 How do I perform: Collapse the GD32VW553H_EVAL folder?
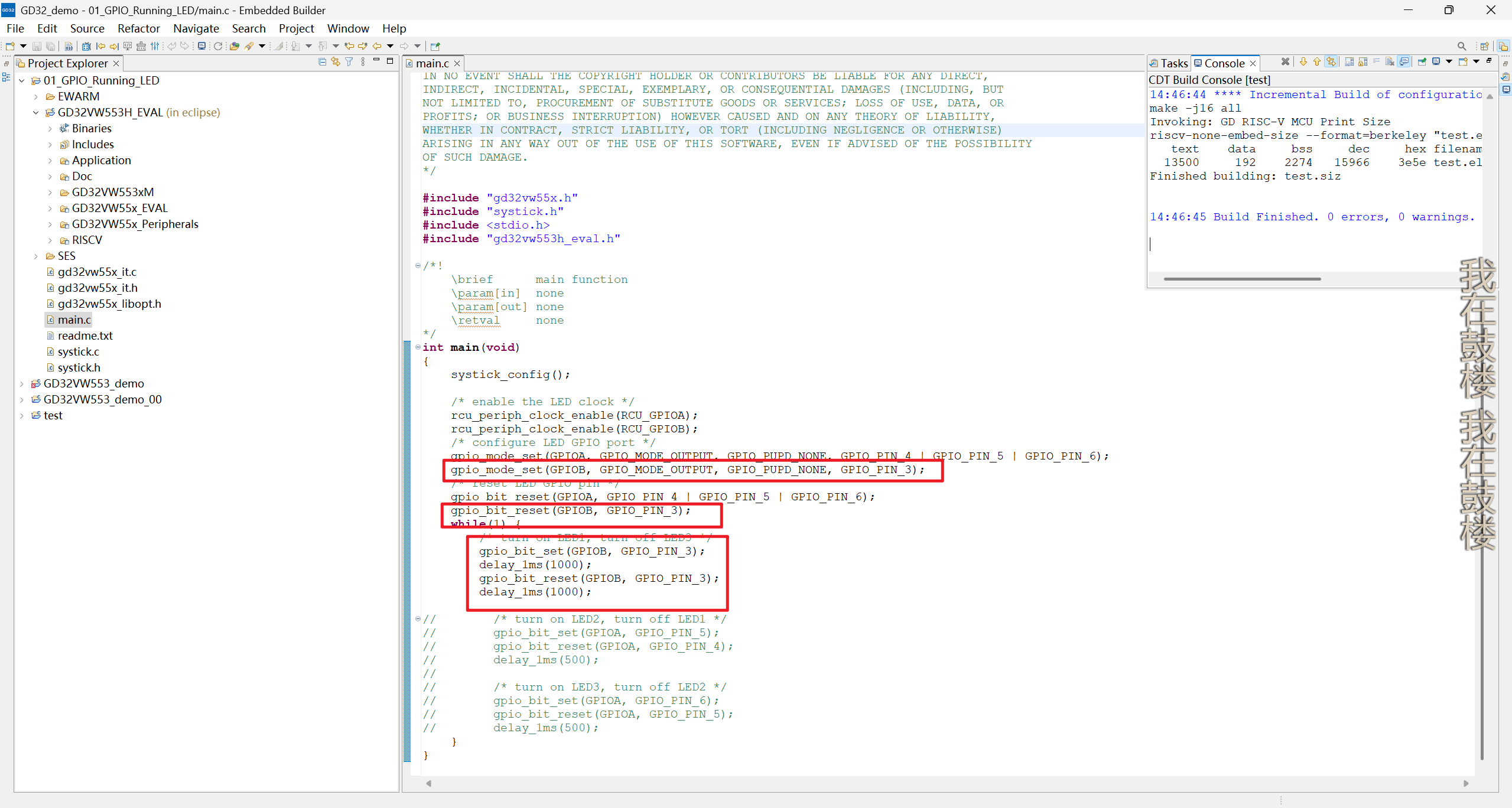pos(36,113)
